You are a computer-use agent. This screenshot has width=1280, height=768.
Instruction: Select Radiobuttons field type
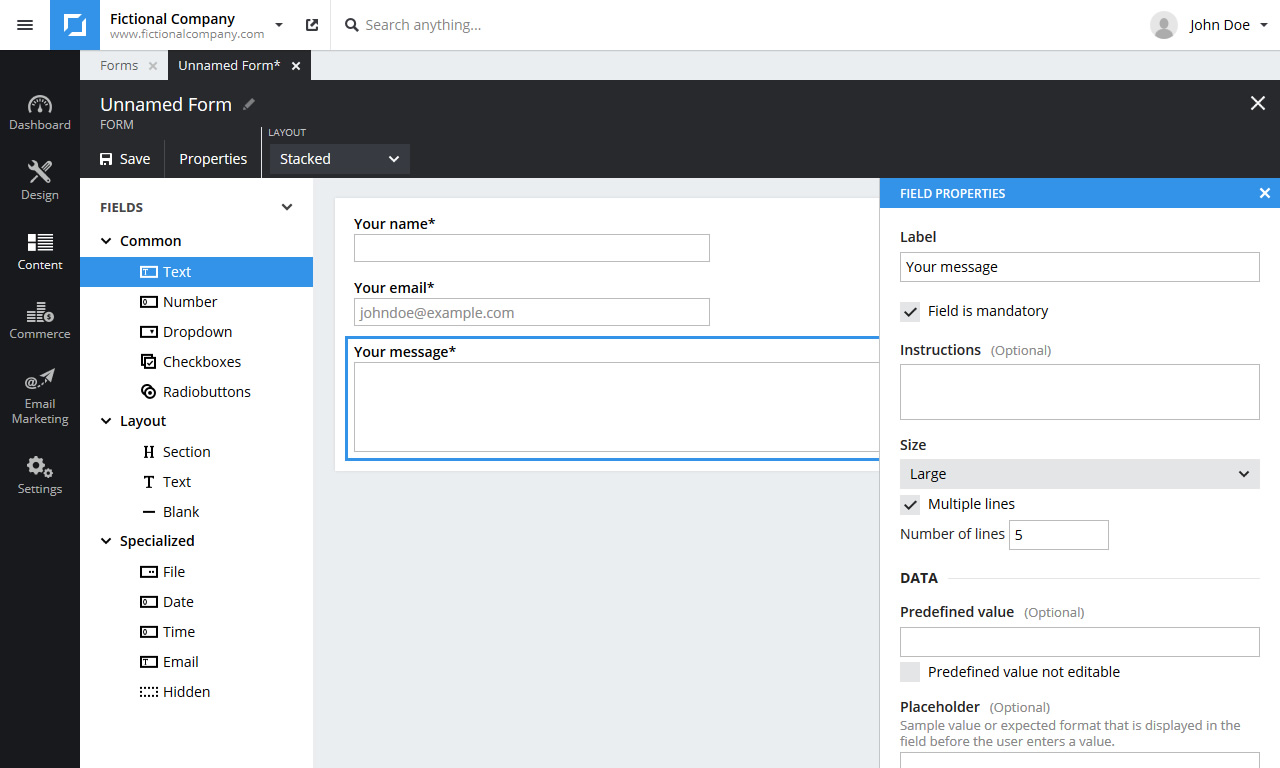[206, 392]
